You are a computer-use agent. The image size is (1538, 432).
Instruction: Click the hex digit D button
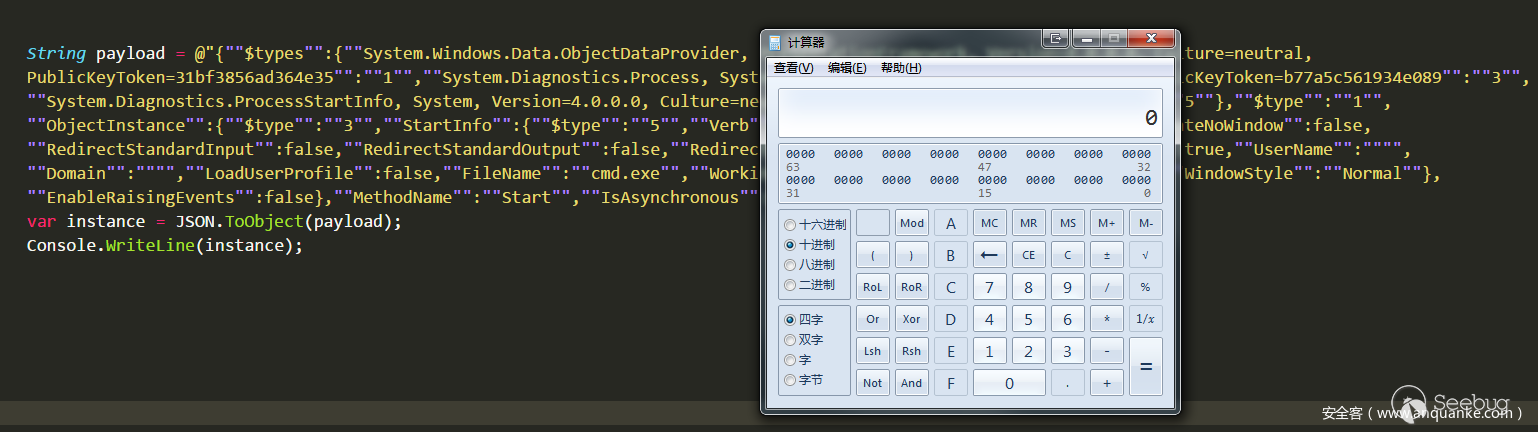tap(950, 319)
